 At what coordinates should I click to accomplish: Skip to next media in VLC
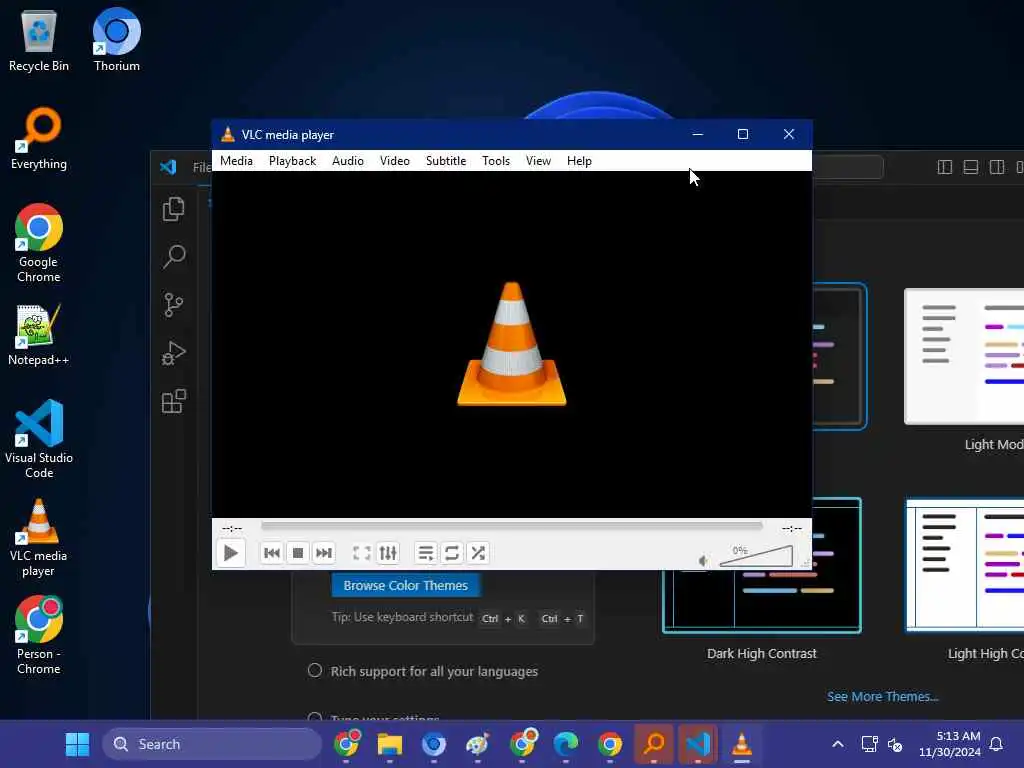323,553
